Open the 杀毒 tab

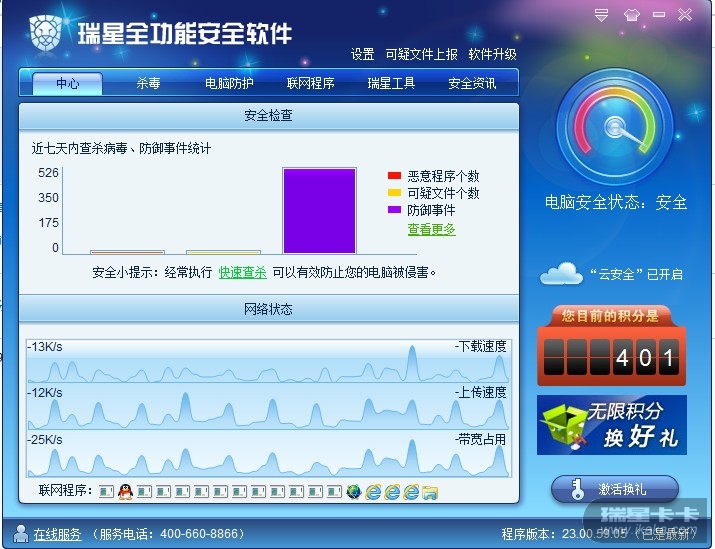[148, 83]
